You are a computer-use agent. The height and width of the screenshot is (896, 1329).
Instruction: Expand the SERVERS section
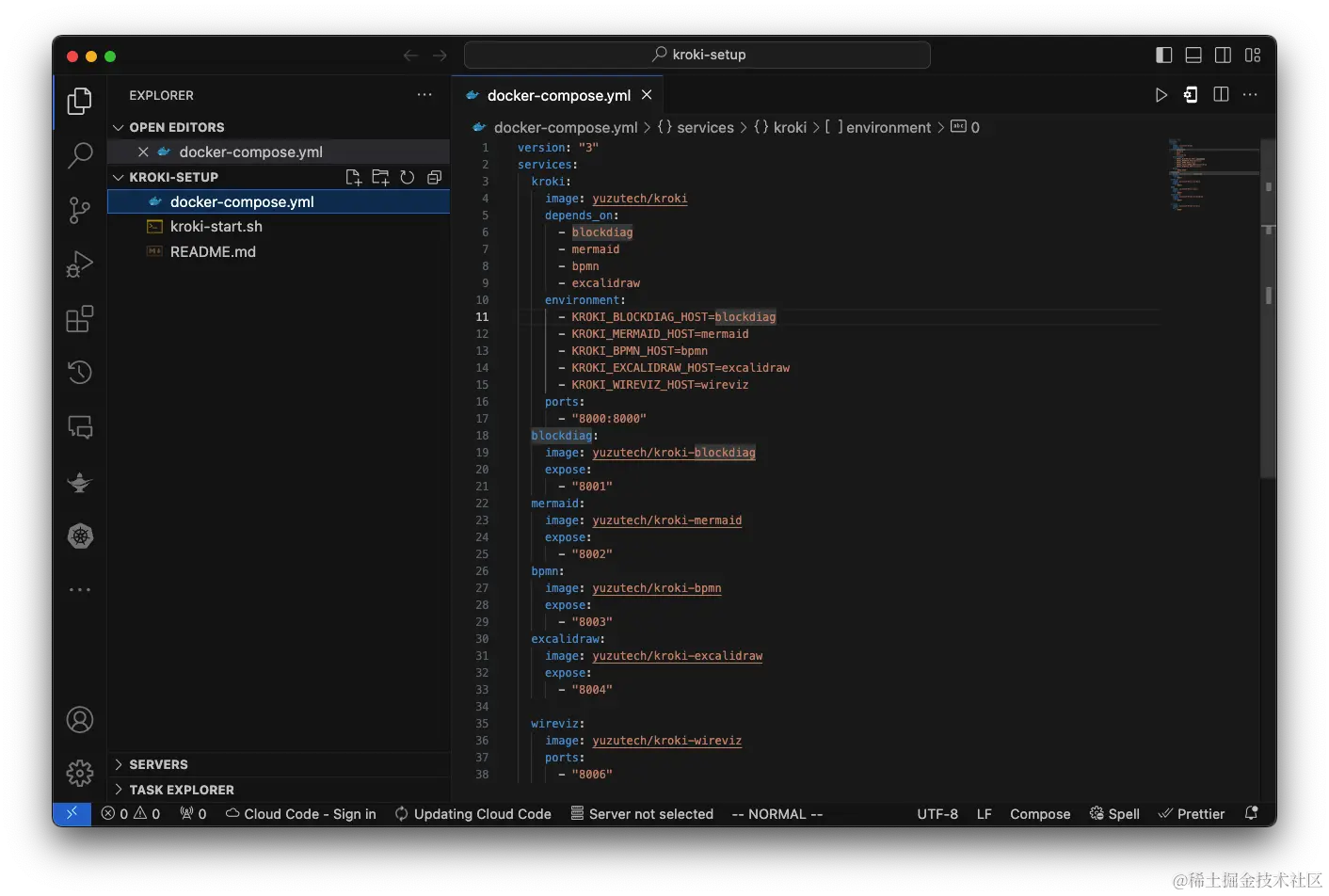(279, 764)
